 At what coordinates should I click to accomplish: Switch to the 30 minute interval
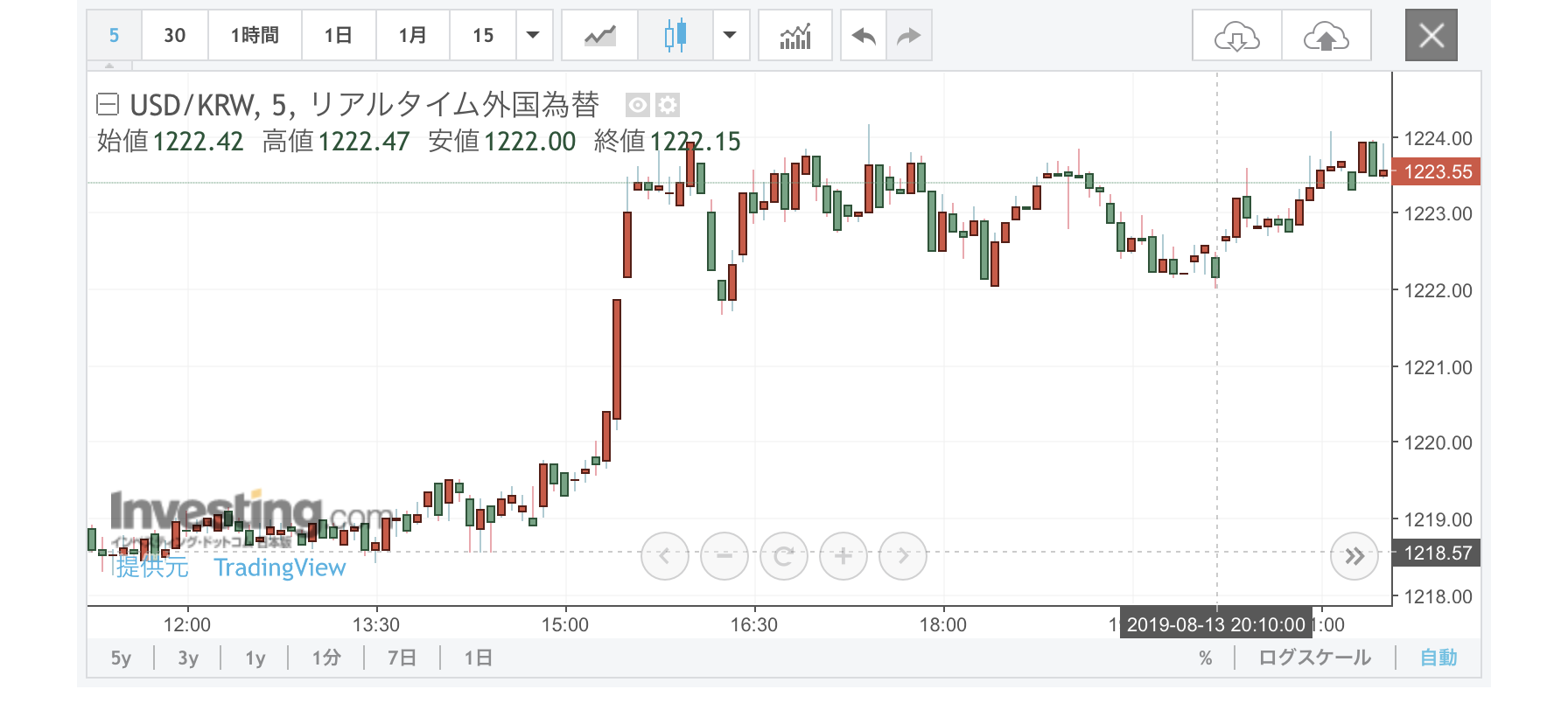coord(175,36)
